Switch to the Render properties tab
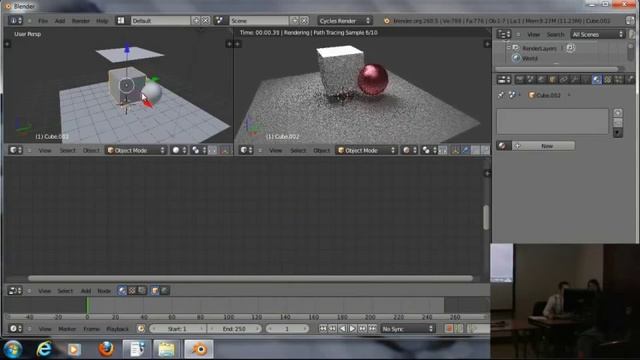 pyautogui.click(x=520, y=79)
